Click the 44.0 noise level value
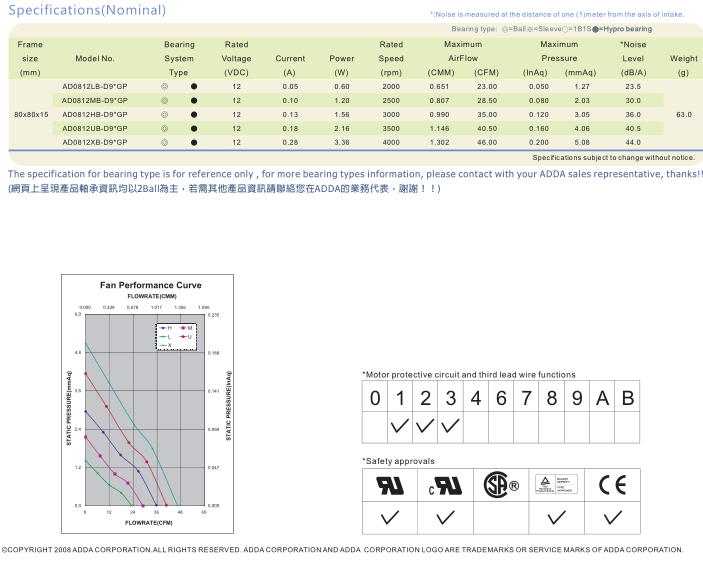 tap(633, 143)
